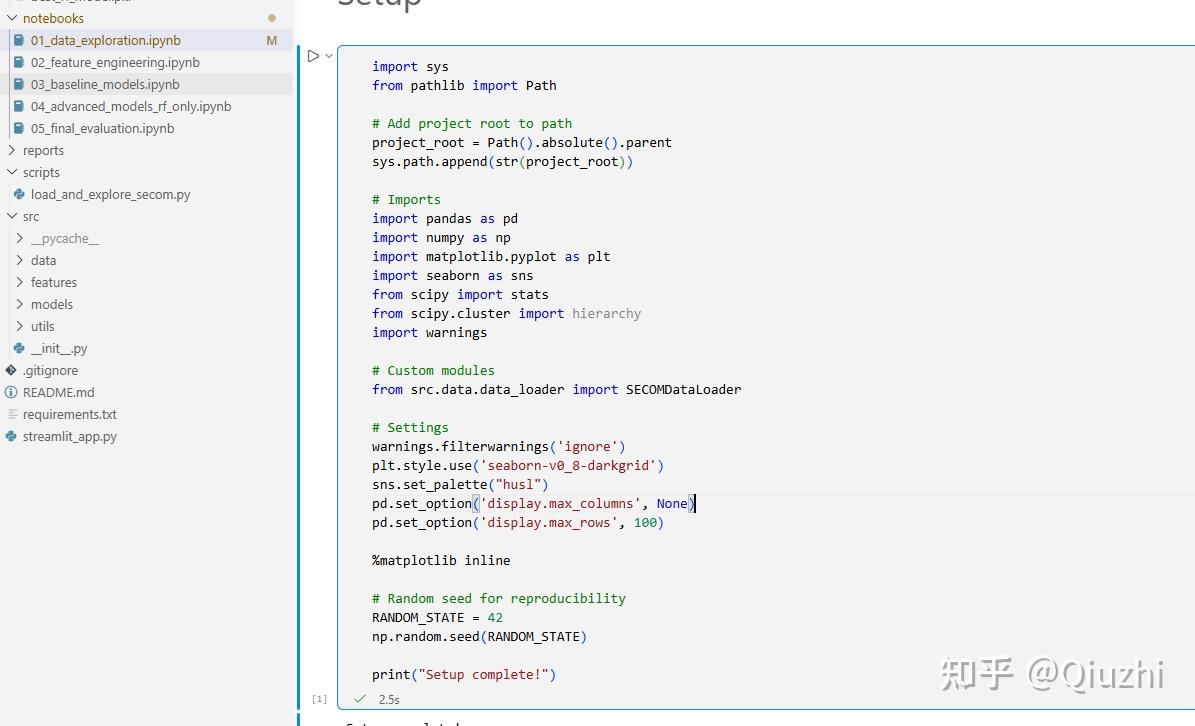This screenshot has height=726, width=1195.
Task: Expand the reports folder
Action: tap(11, 150)
